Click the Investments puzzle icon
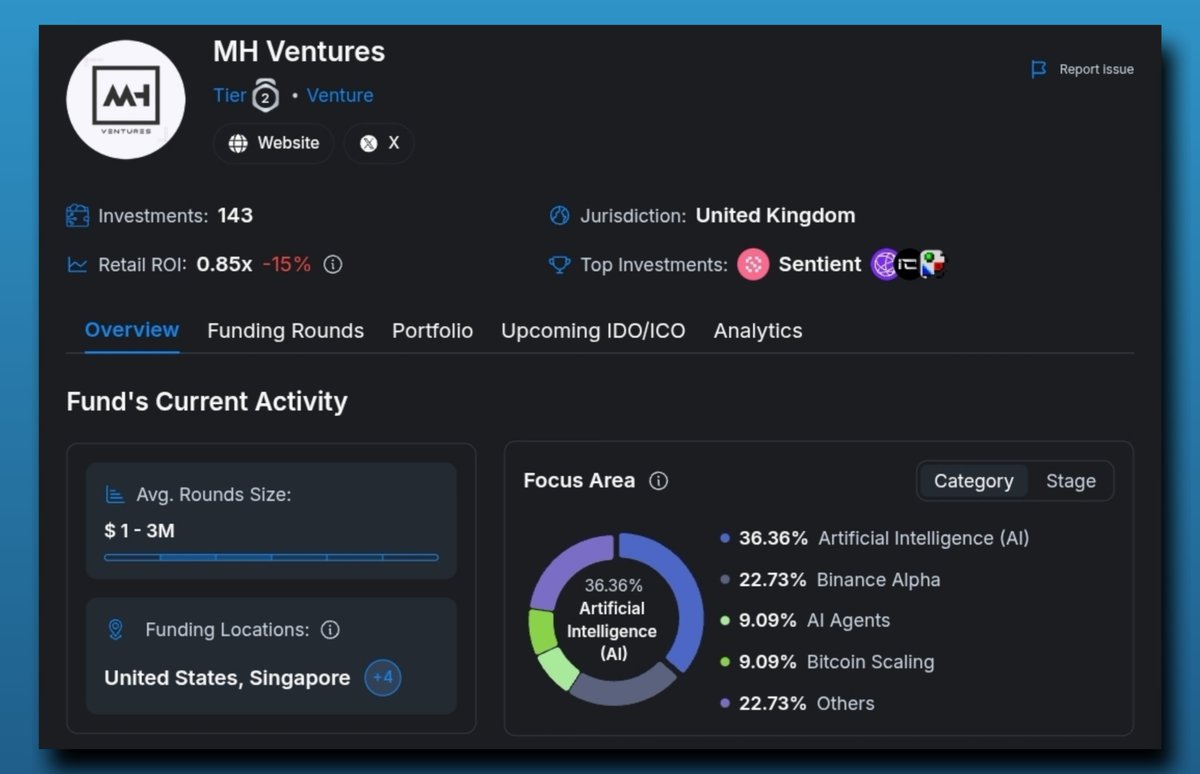 point(77,216)
